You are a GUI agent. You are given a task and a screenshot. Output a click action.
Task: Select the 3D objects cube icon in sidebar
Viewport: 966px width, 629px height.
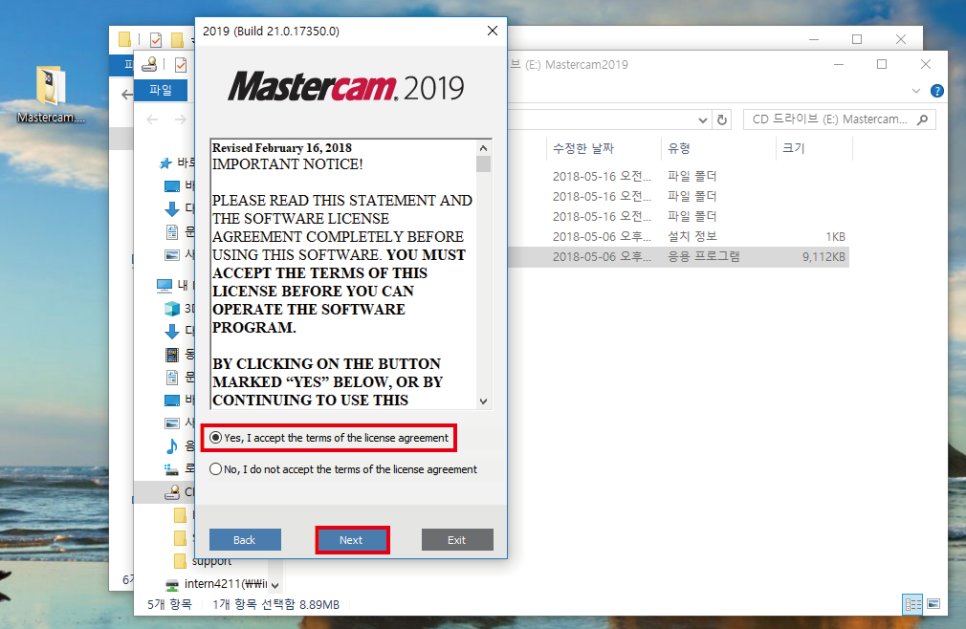click(x=172, y=309)
